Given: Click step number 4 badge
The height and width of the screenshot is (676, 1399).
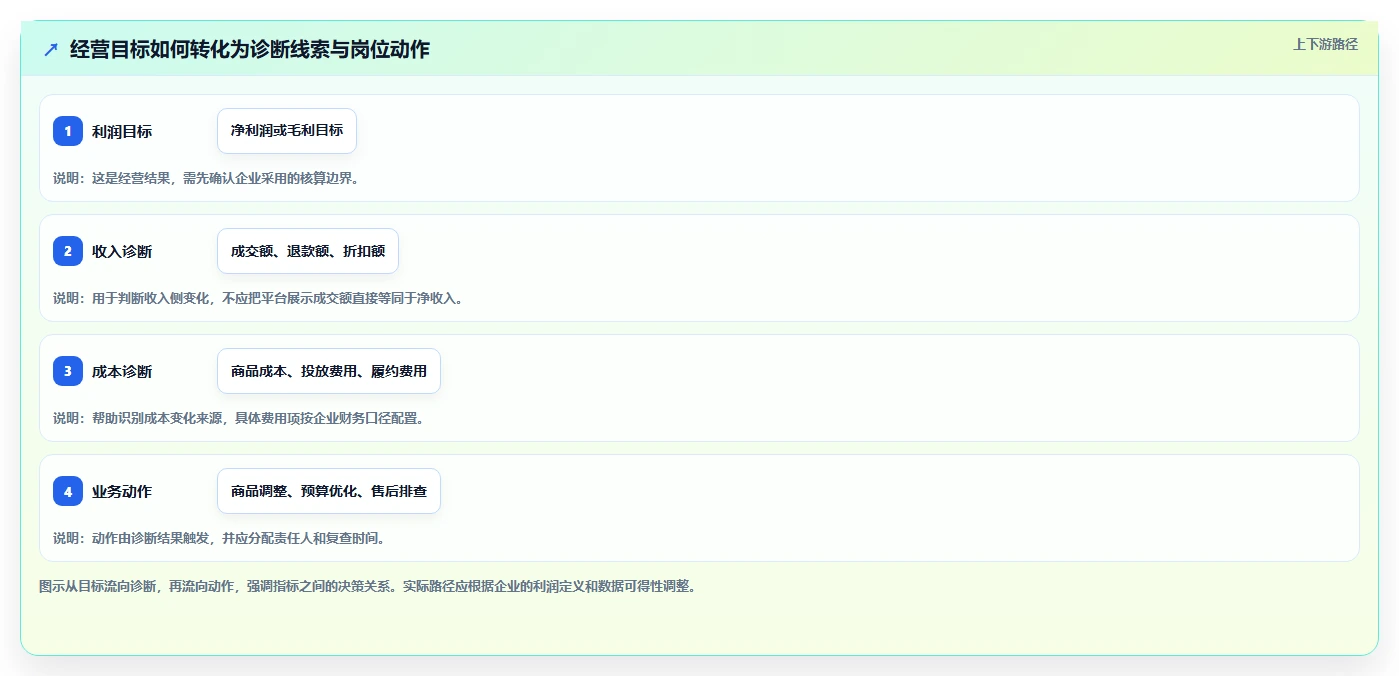Looking at the screenshot, I should (x=68, y=491).
